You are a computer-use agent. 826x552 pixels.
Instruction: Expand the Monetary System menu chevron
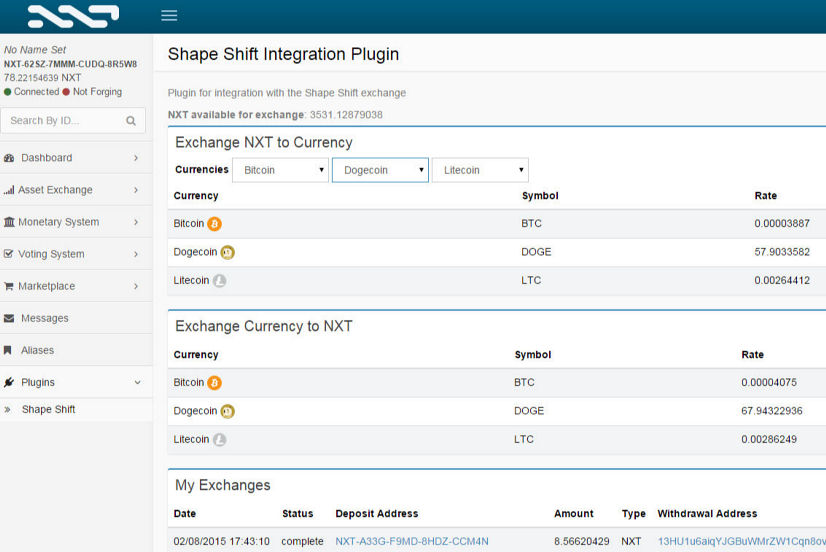click(x=136, y=222)
